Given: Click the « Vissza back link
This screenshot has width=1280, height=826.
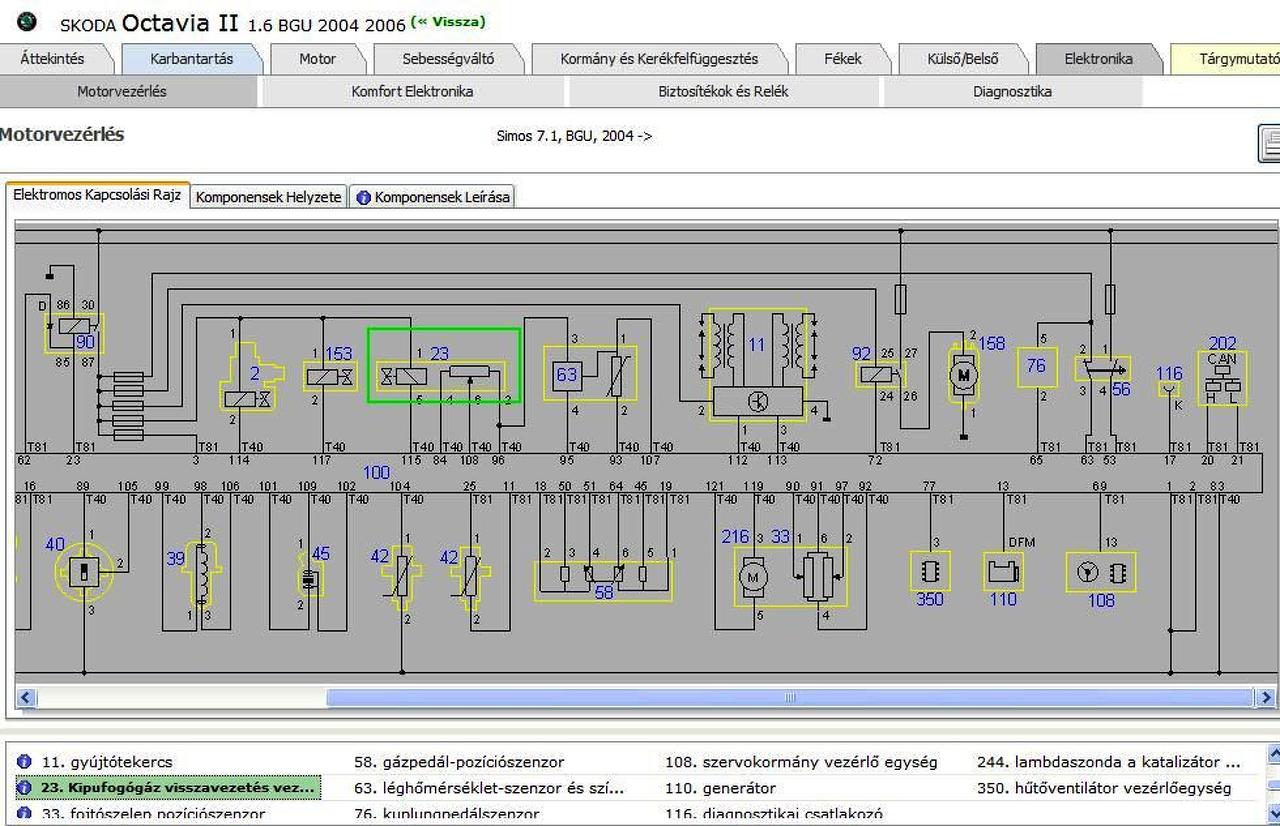Looking at the screenshot, I should [x=448, y=21].
